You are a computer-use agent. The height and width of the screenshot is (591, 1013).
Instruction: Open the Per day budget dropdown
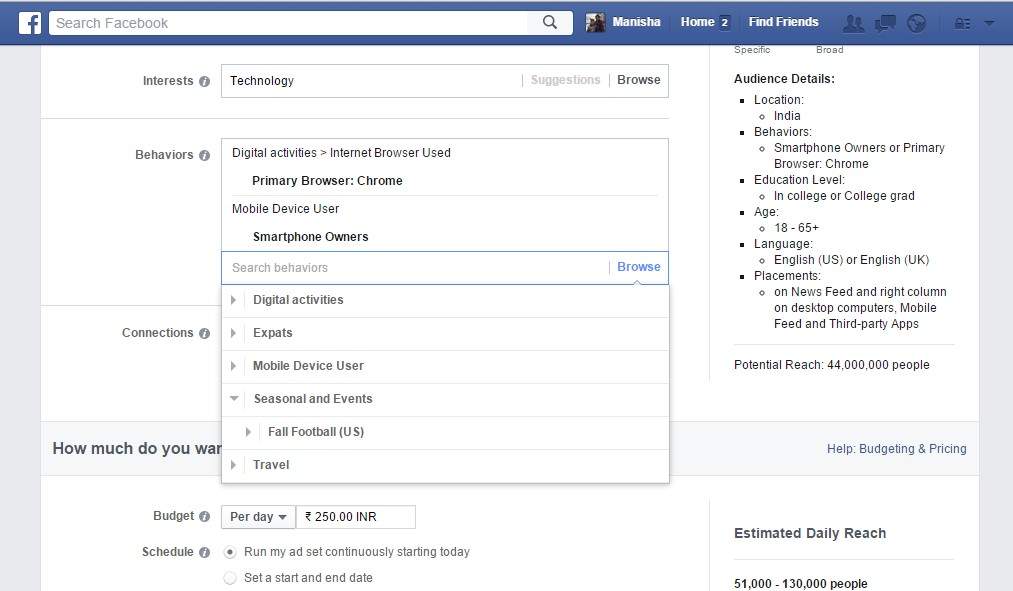[x=258, y=517]
